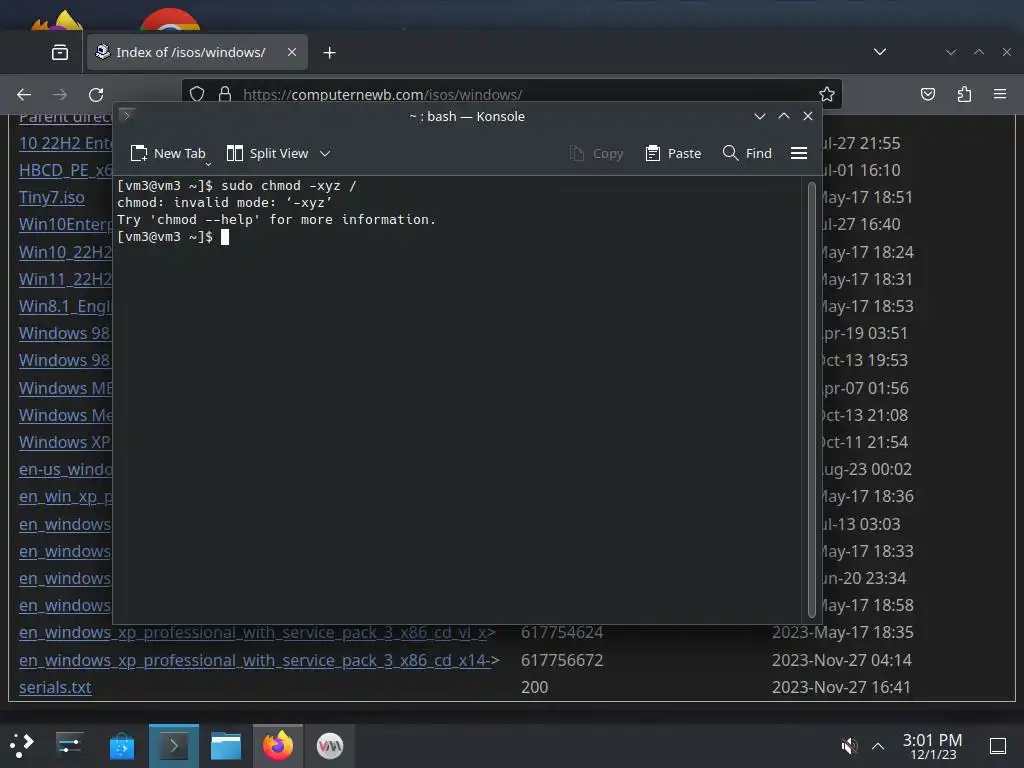
Task: Click Firefox tracking protection shield icon
Action: 197,95
